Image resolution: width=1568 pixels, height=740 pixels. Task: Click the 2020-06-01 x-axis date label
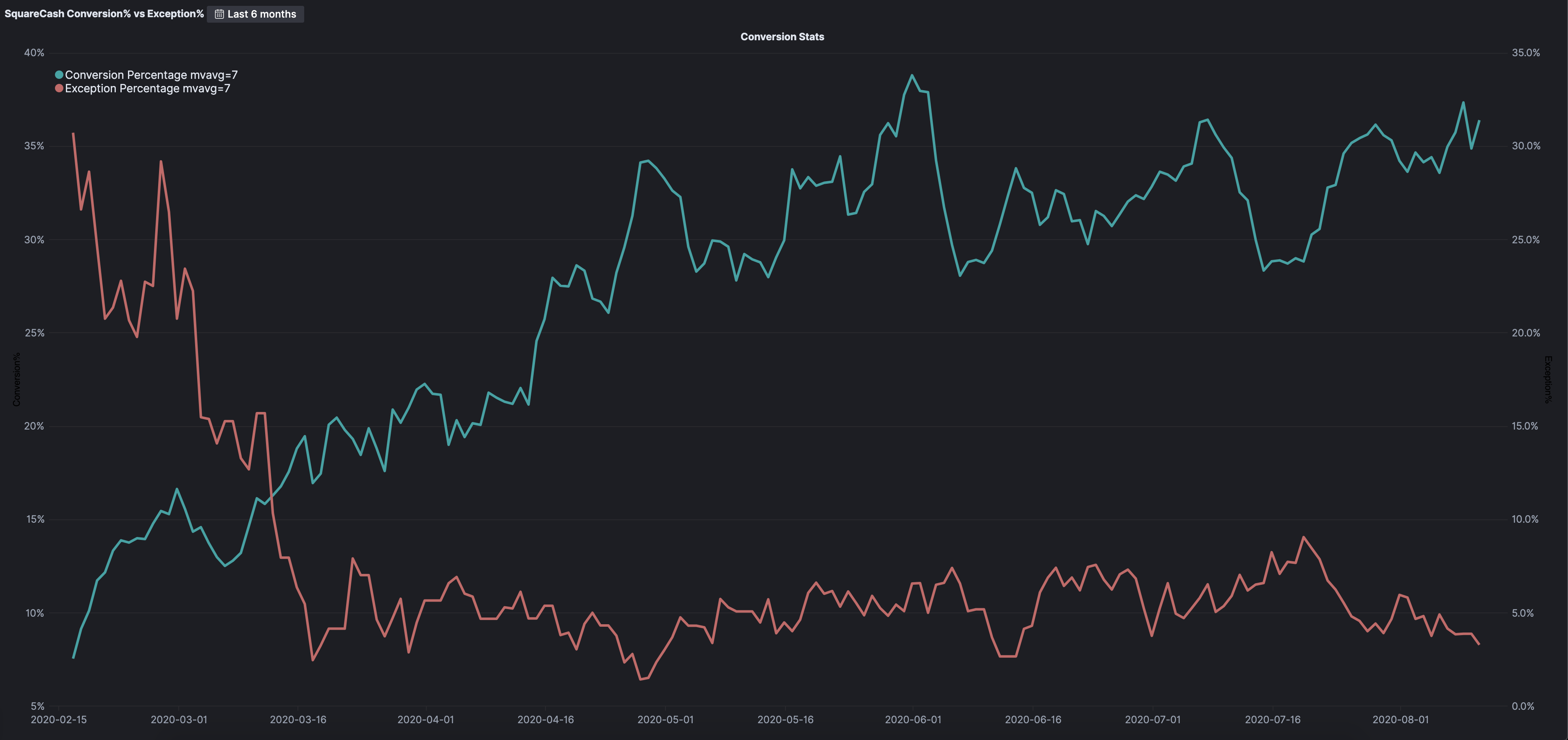pos(913,719)
